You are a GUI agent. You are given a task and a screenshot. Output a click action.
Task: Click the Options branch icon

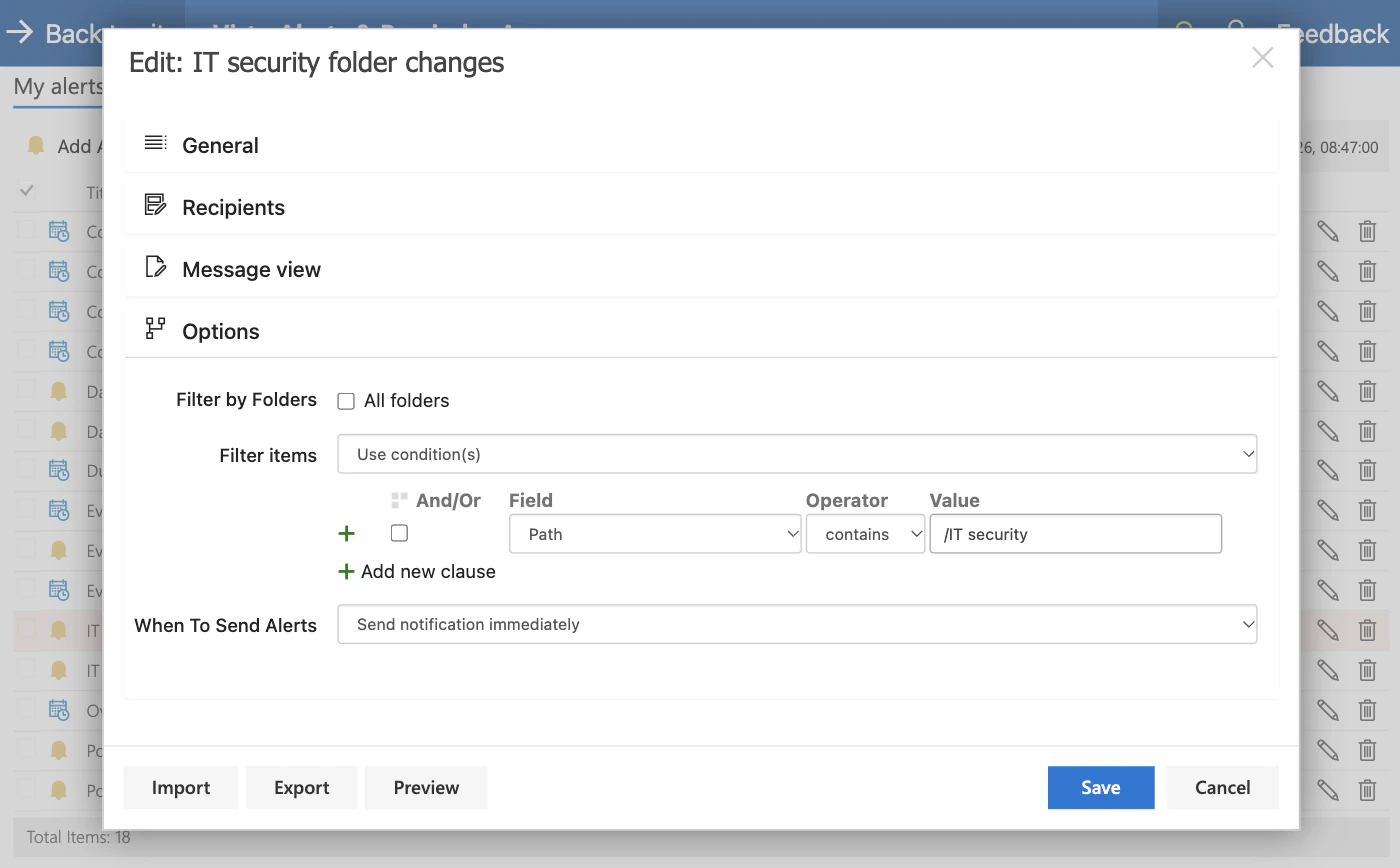coord(155,329)
